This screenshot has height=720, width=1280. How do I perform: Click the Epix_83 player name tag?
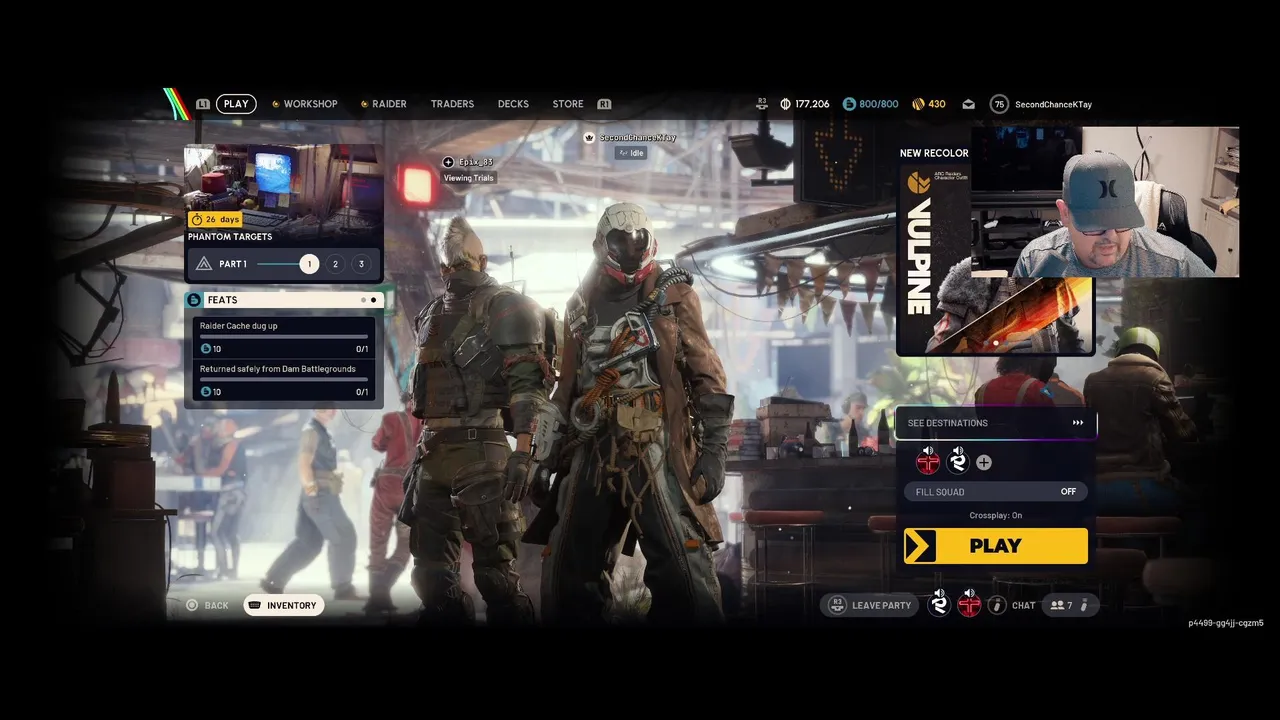click(476, 162)
